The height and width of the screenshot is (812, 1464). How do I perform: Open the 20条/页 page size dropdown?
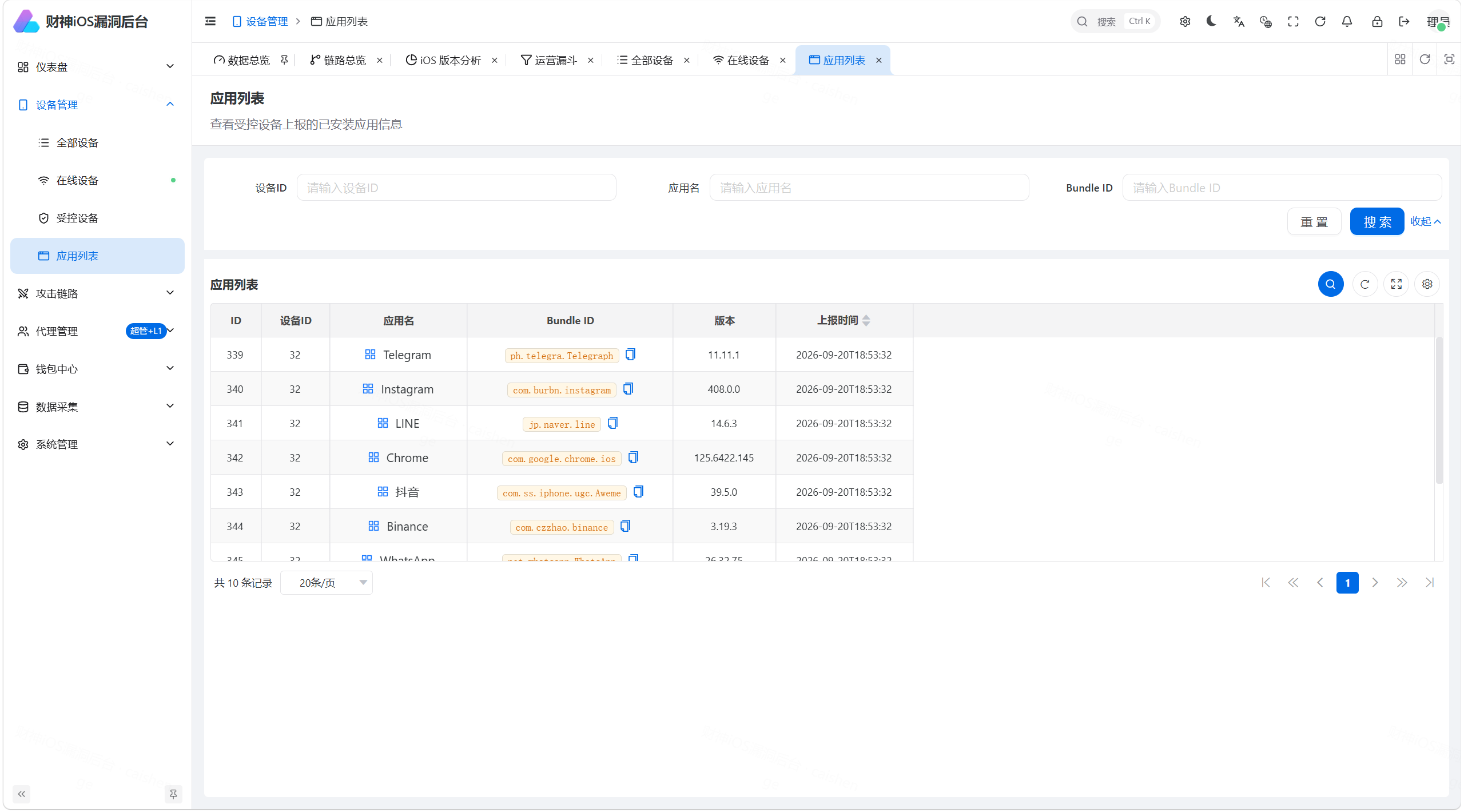coord(327,583)
